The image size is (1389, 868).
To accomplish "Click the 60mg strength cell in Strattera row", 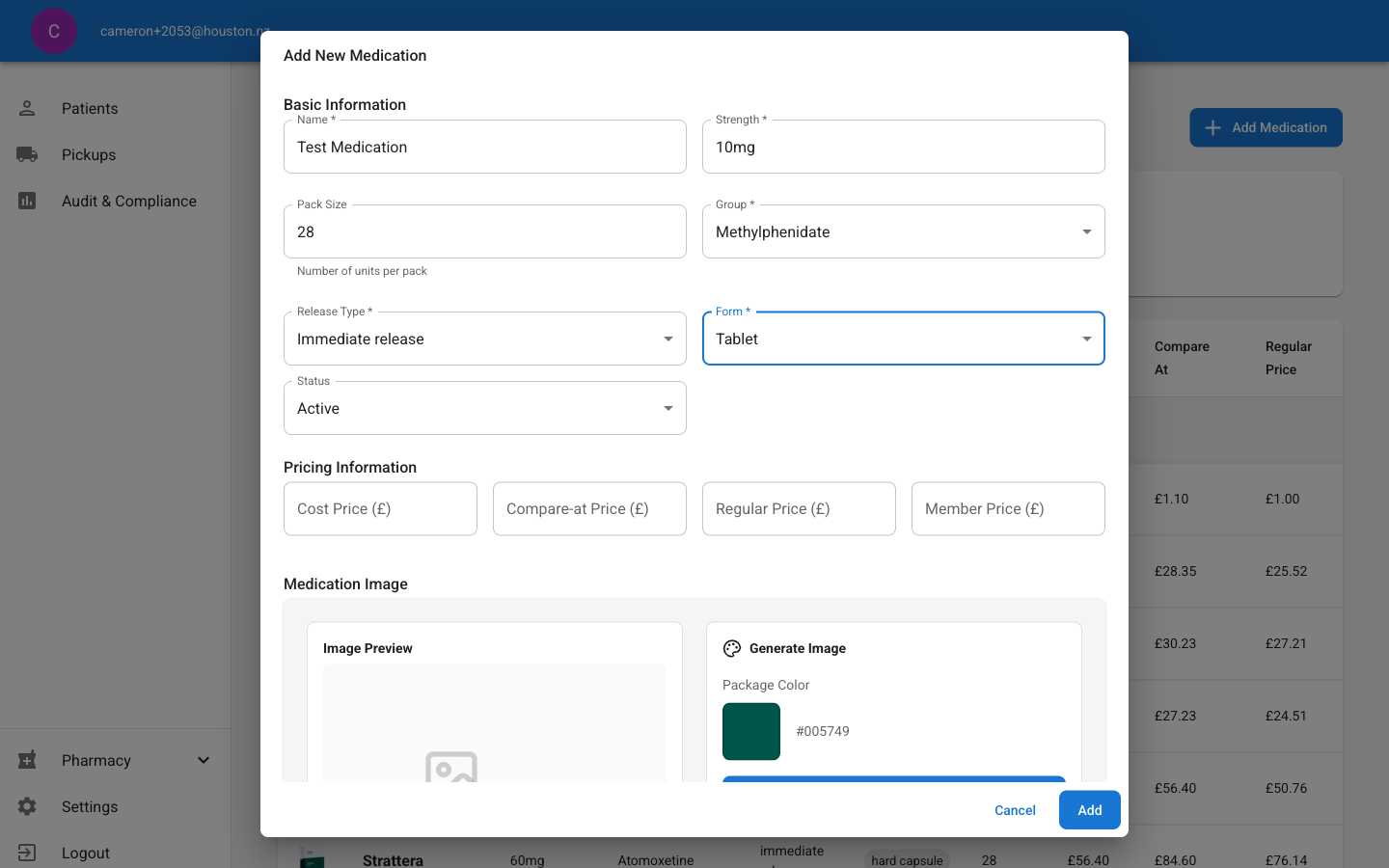I will tap(527, 859).
